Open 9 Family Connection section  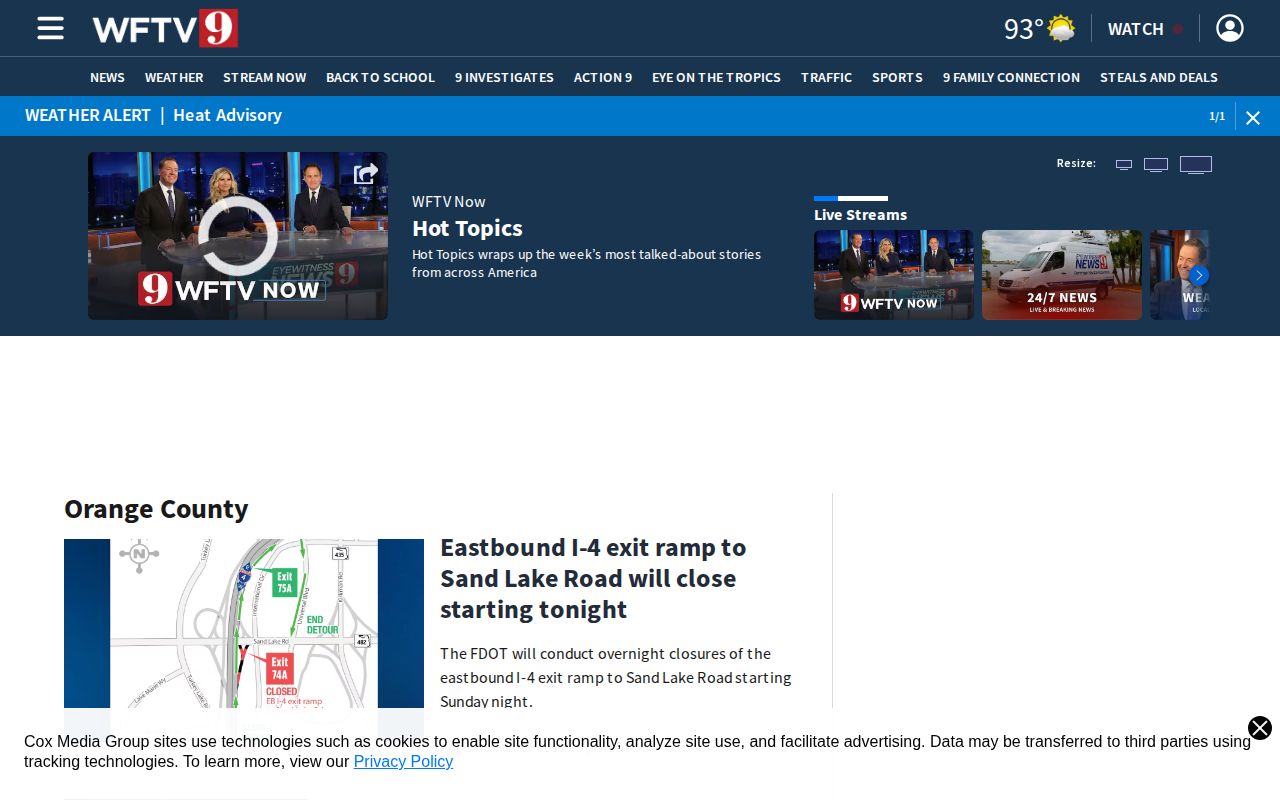click(x=1011, y=77)
